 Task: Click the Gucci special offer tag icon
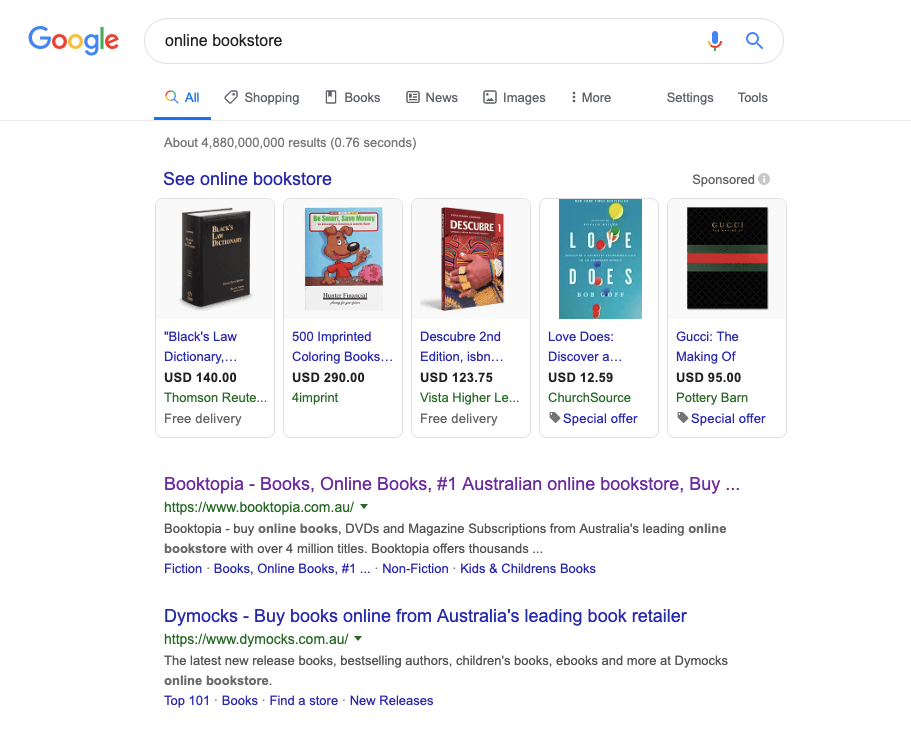683,418
